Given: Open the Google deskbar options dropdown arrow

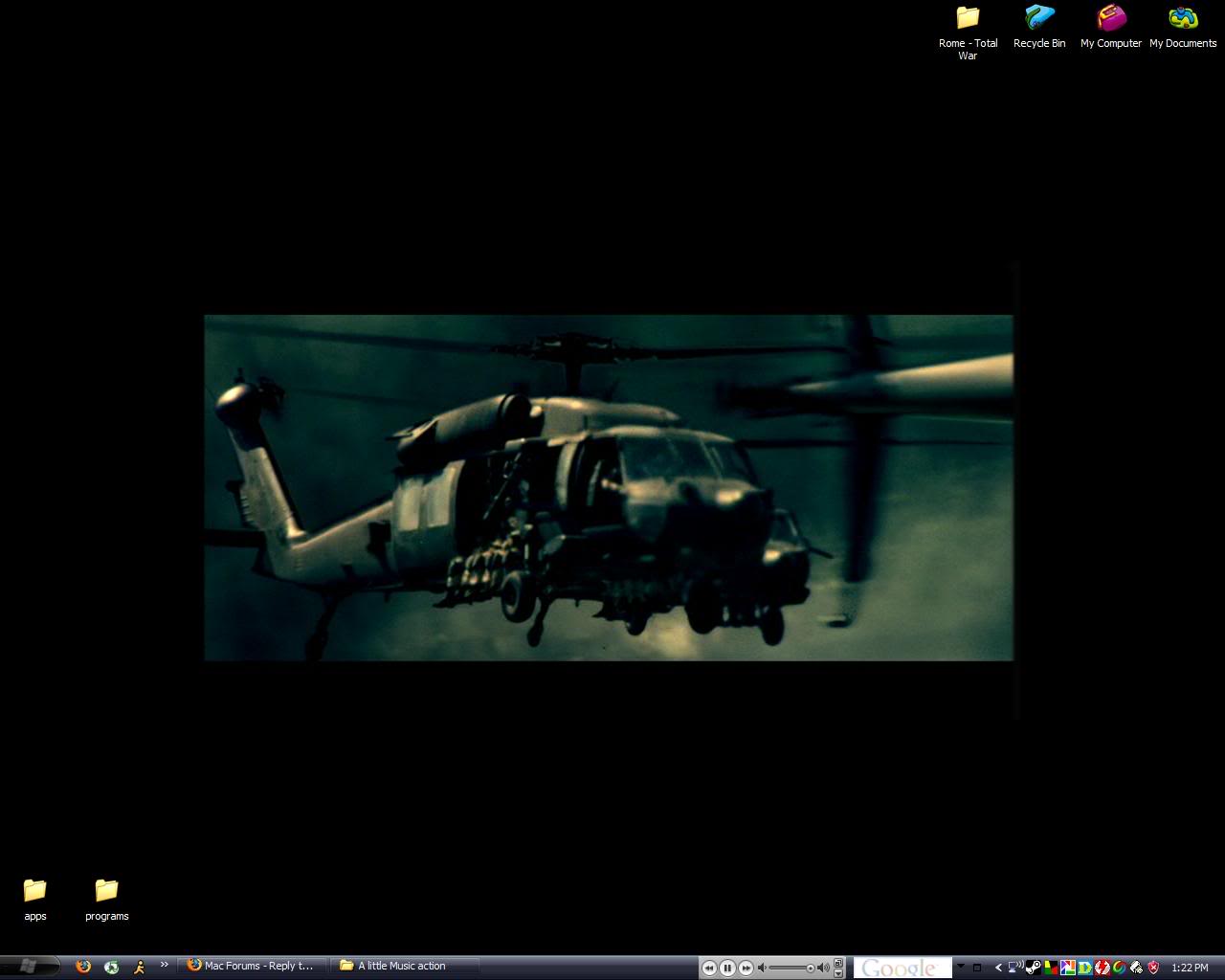Looking at the screenshot, I should [x=961, y=966].
